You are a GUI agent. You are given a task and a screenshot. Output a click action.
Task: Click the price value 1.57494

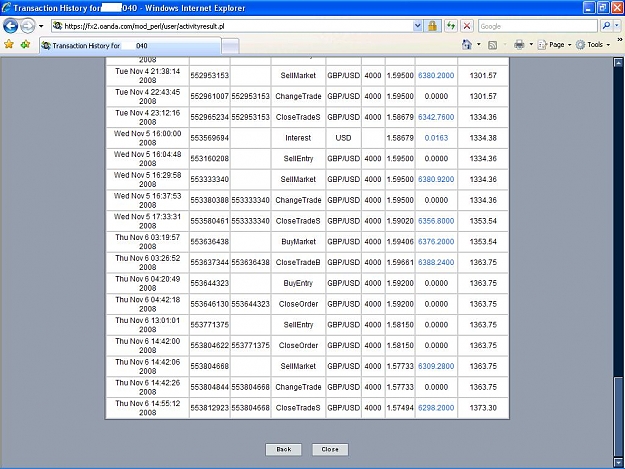(x=400, y=408)
